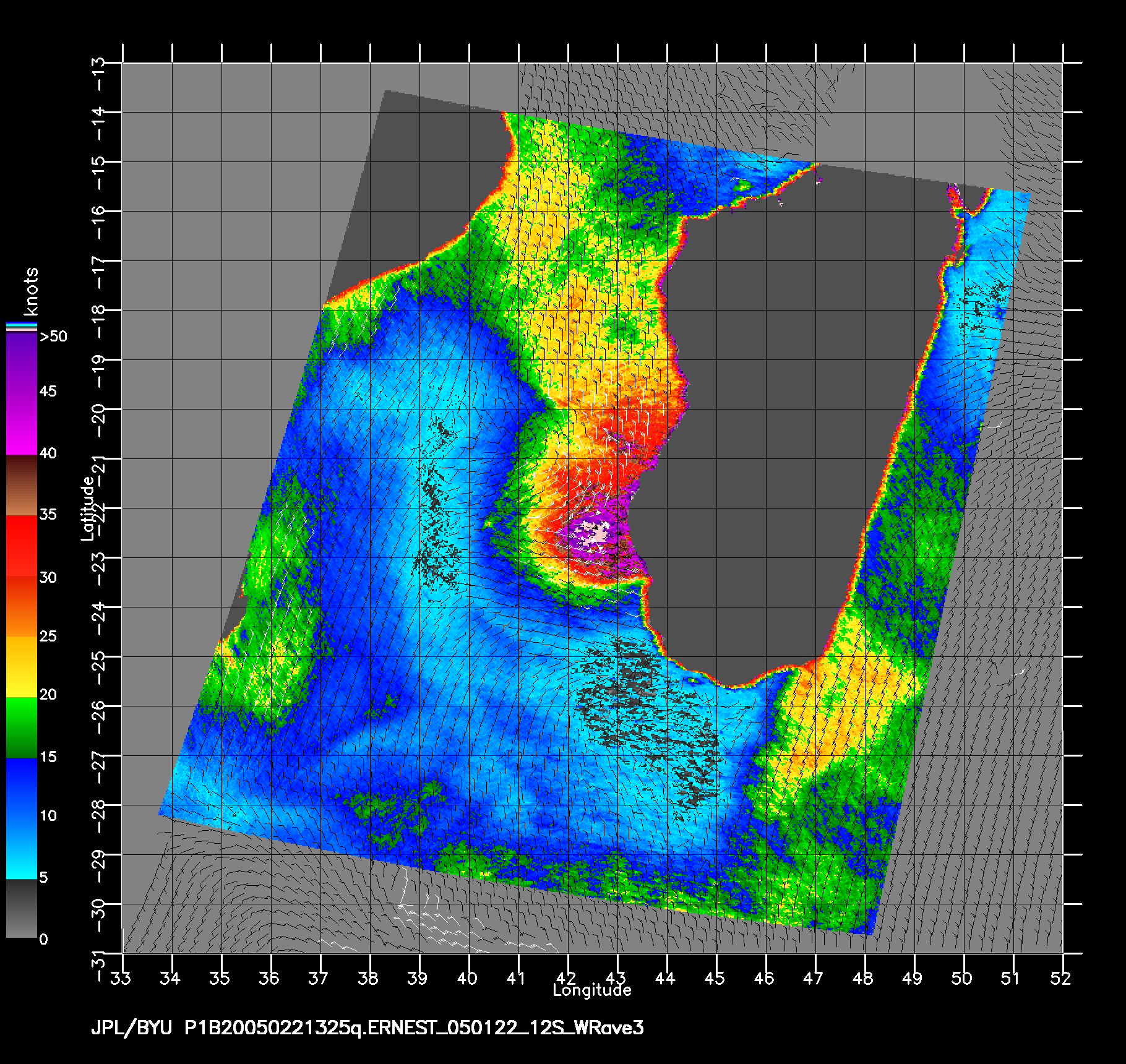Click longitude tick label '50'
This screenshot has width=1126, height=1064.
pyautogui.click(x=963, y=978)
